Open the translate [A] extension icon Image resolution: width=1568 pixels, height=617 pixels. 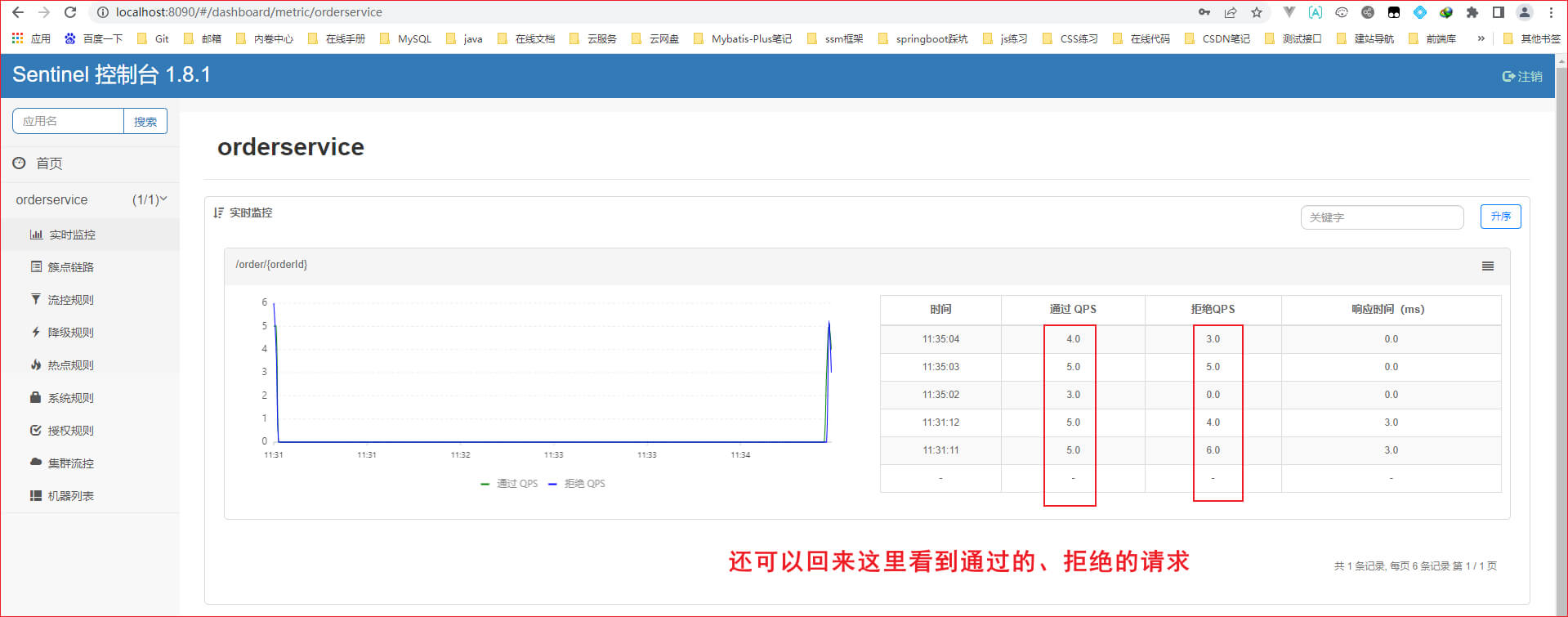point(1316,12)
